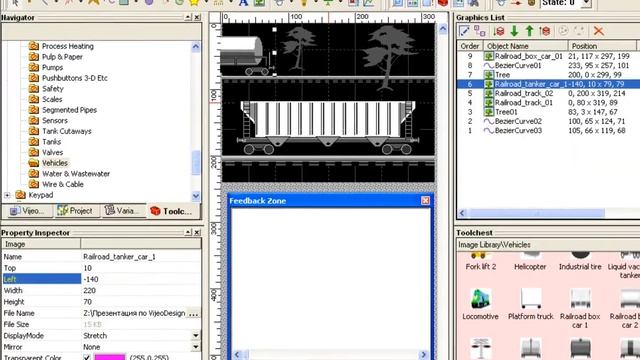
Task: Select the Tree01 row in Graphics List
Action: pyautogui.click(x=547, y=112)
